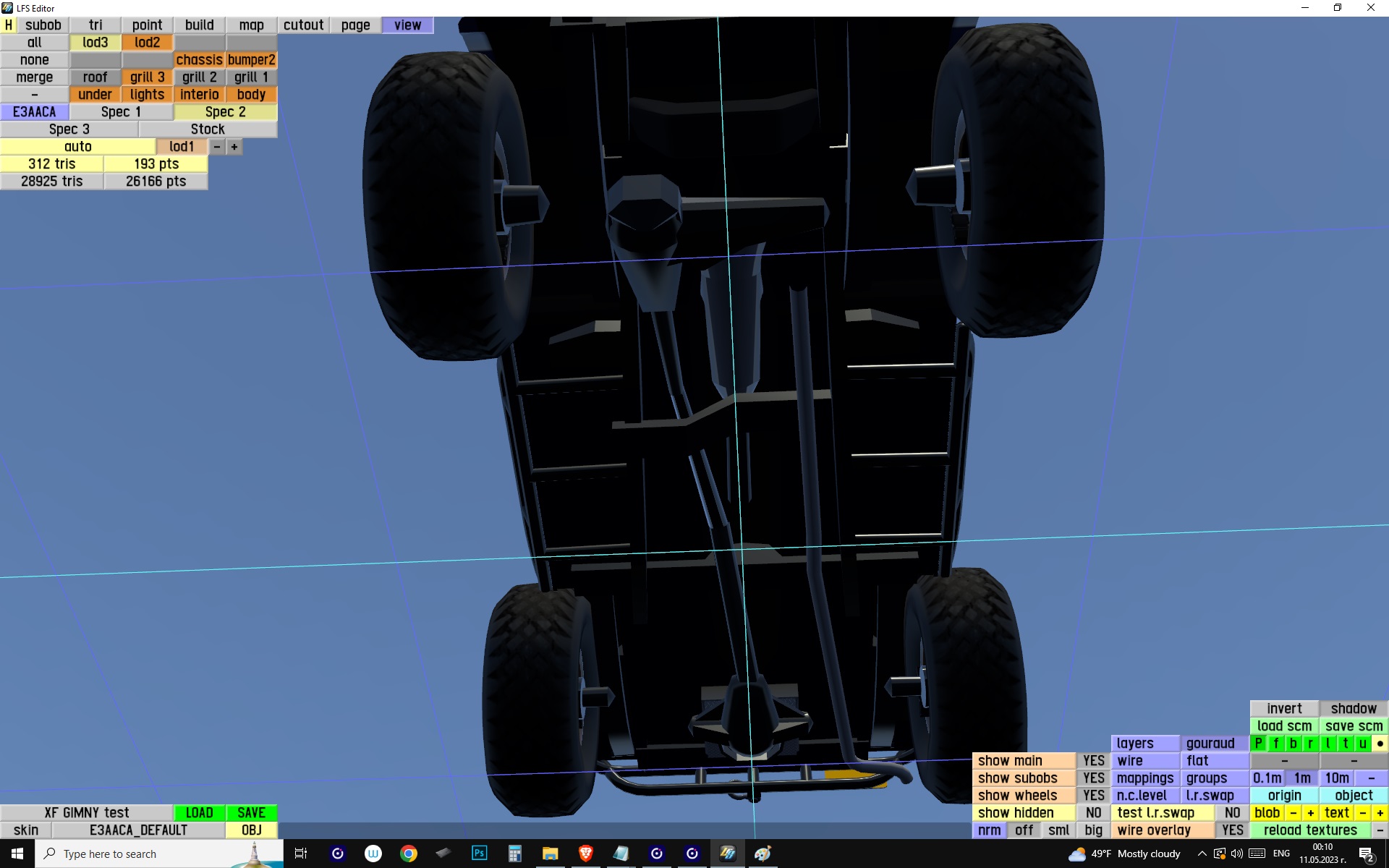Click the green SAVE button

coord(251,812)
